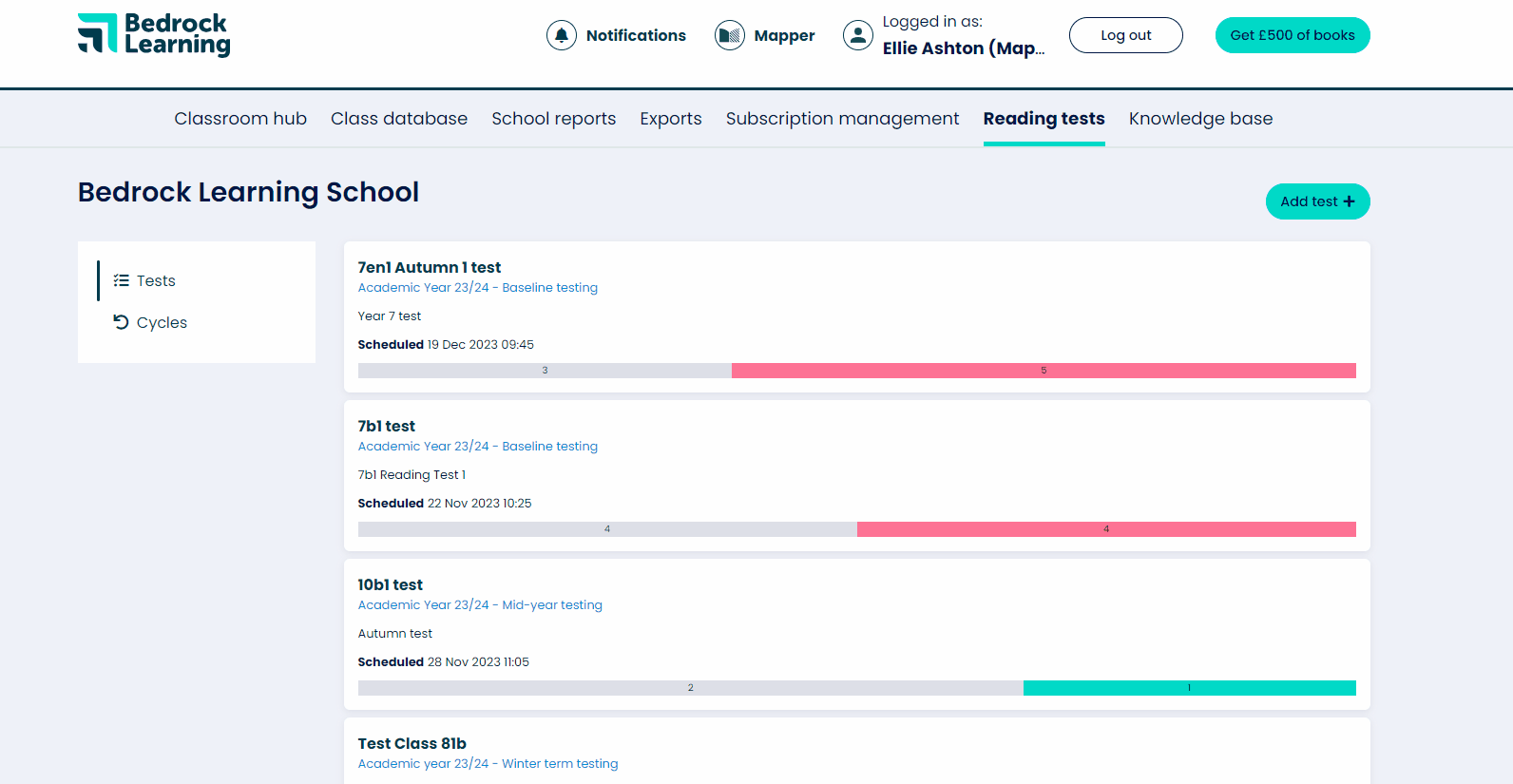Screen dimensions: 1513x784
Task: Click the Bedrock Learning logo
Action: click(154, 34)
